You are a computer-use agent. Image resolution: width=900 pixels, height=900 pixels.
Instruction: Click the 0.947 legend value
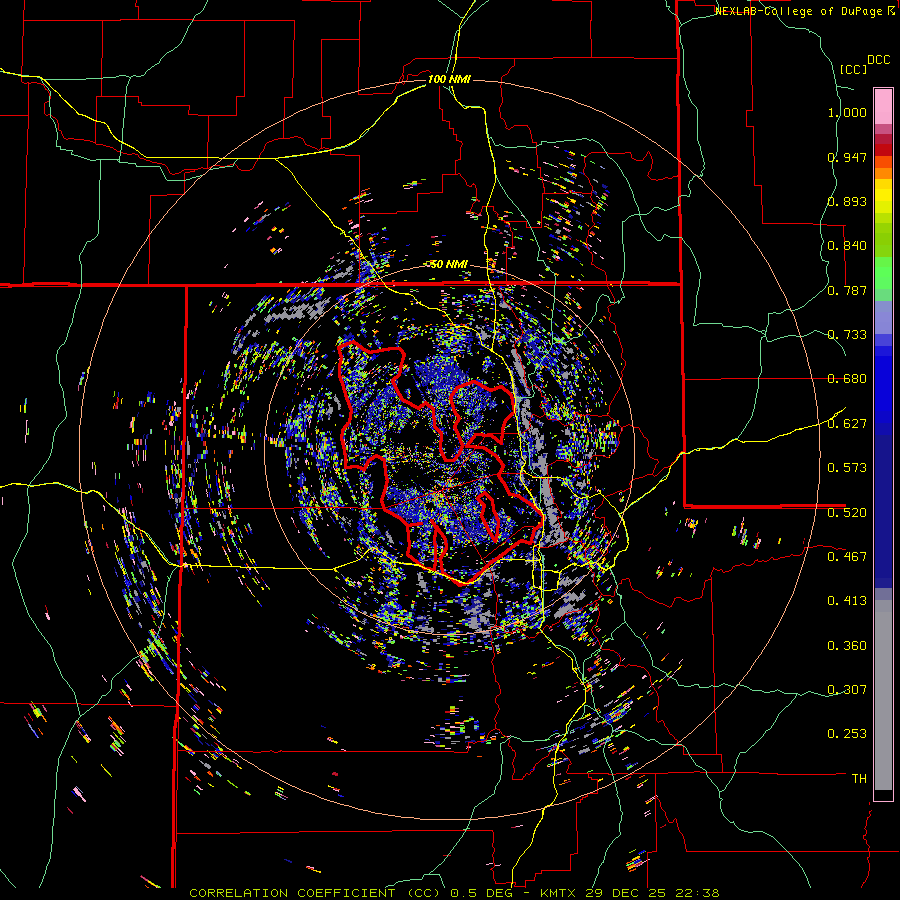[x=847, y=157]
